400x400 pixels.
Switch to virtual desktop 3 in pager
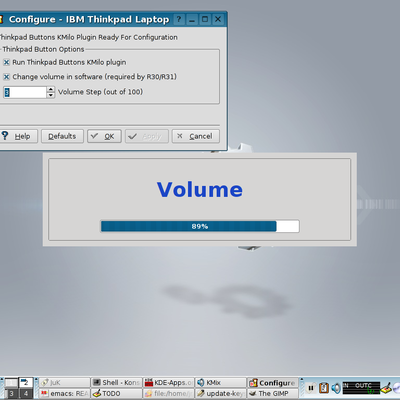tap(11, 394)
